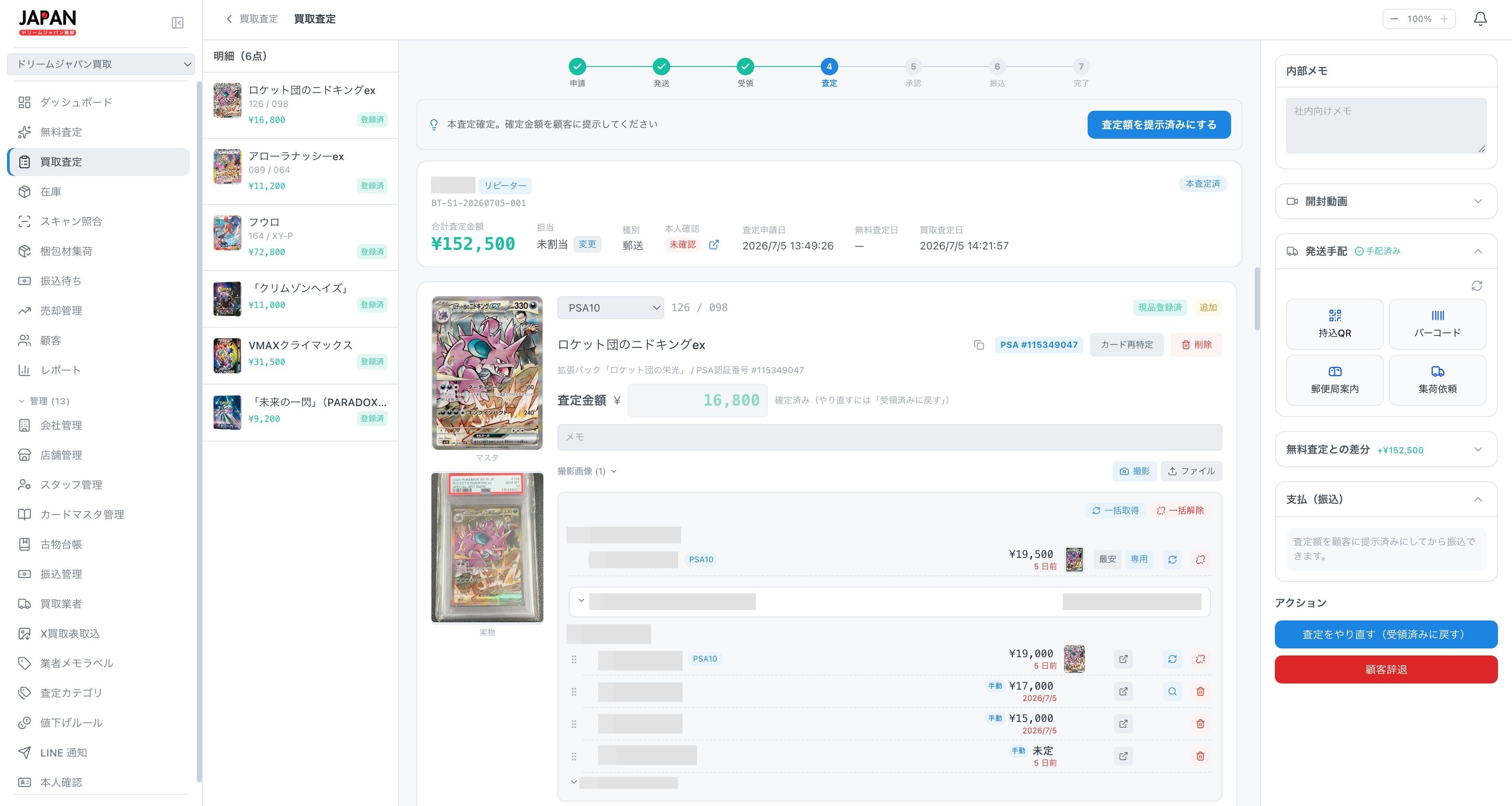
Task: Click the 撮影 camera button
Action: [x=1134, y=471]
